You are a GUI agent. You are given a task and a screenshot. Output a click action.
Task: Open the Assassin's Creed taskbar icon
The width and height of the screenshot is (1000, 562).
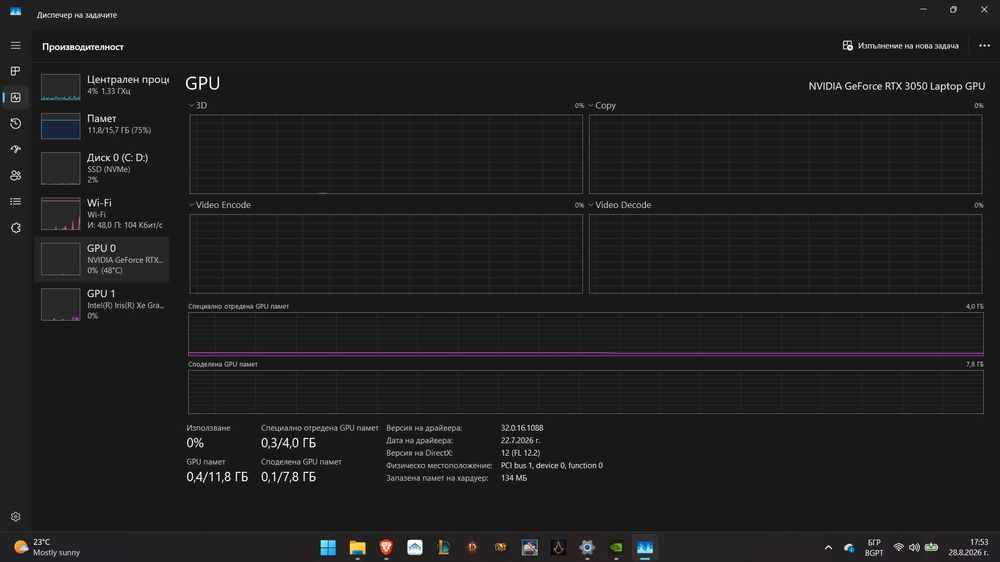pyautogui.click(x=558, y=547)
